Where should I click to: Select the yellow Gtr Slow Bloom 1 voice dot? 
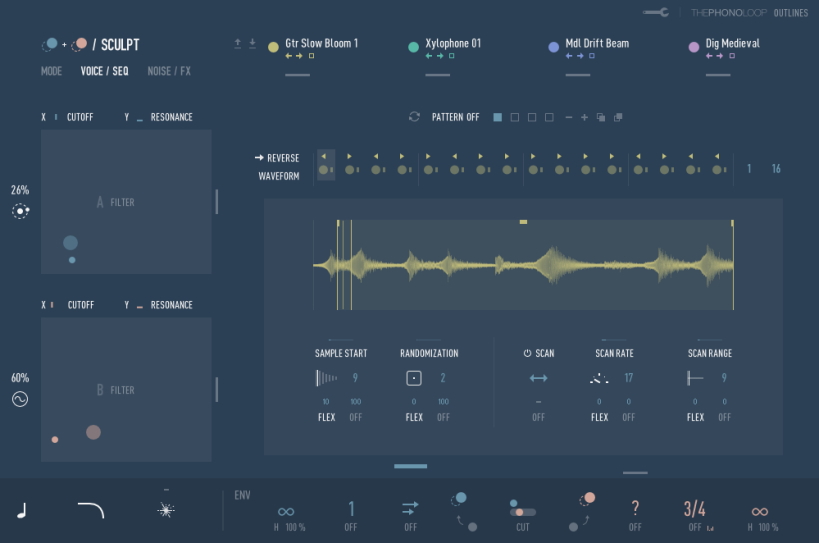coord(273,47)
